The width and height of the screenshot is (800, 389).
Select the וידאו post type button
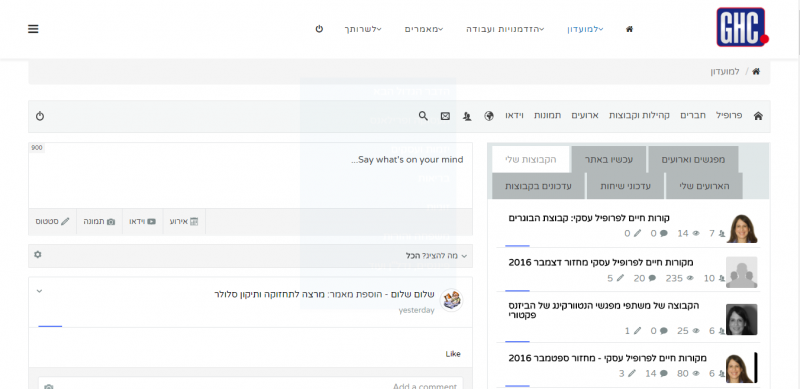[142, 222]
